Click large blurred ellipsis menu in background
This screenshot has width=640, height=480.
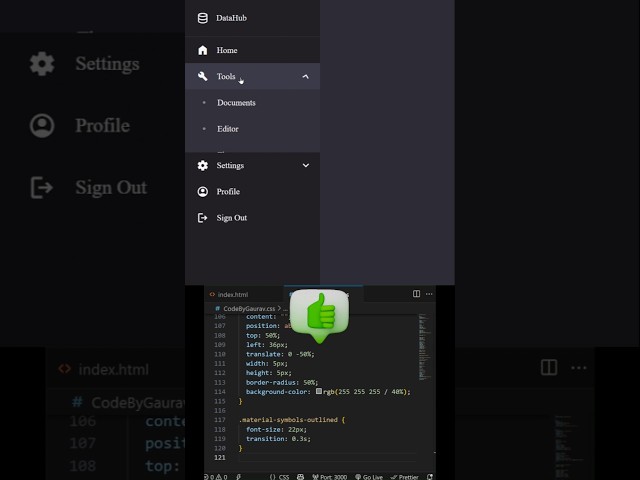pos(579,368)
